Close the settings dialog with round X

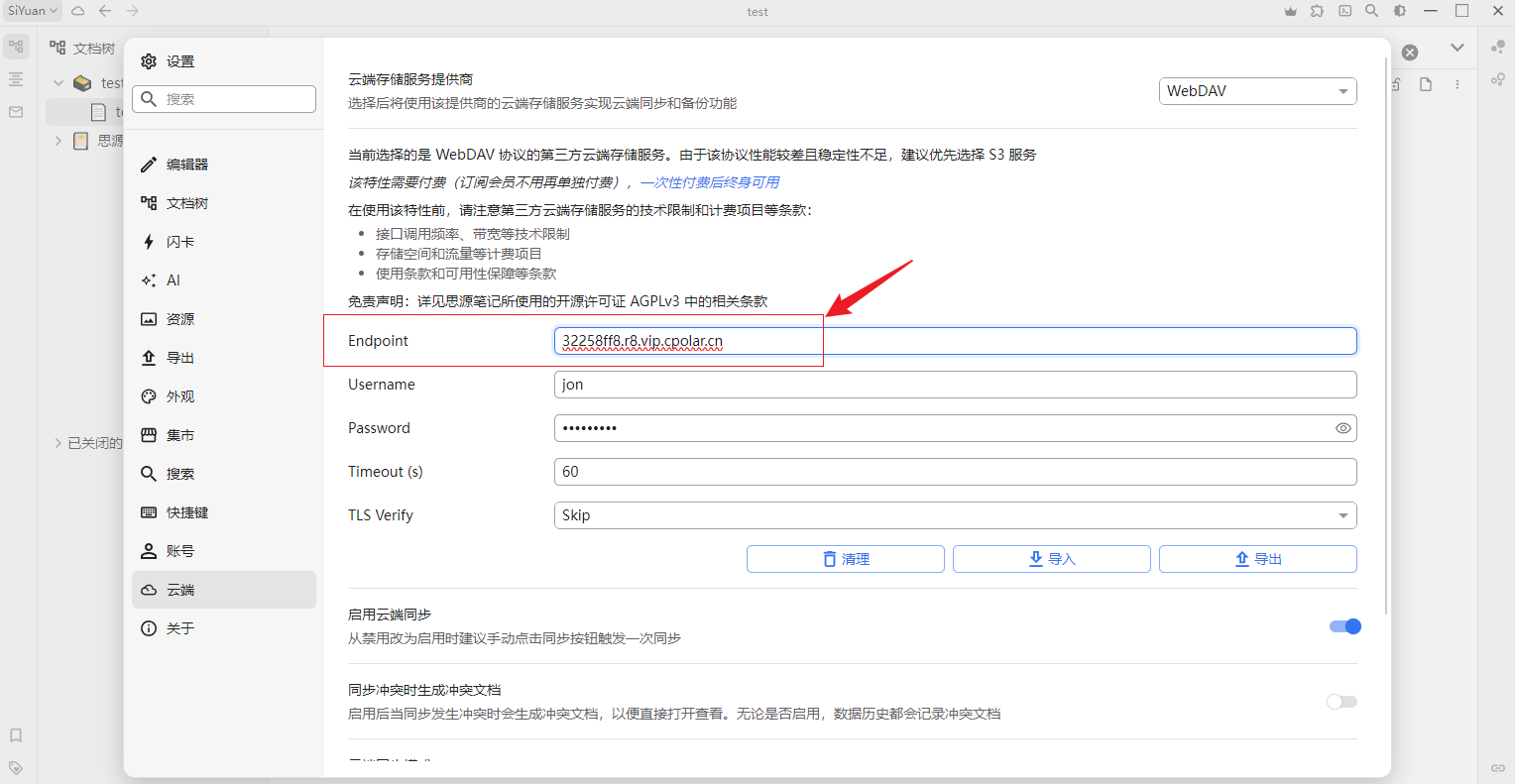tap(1410, 53)
